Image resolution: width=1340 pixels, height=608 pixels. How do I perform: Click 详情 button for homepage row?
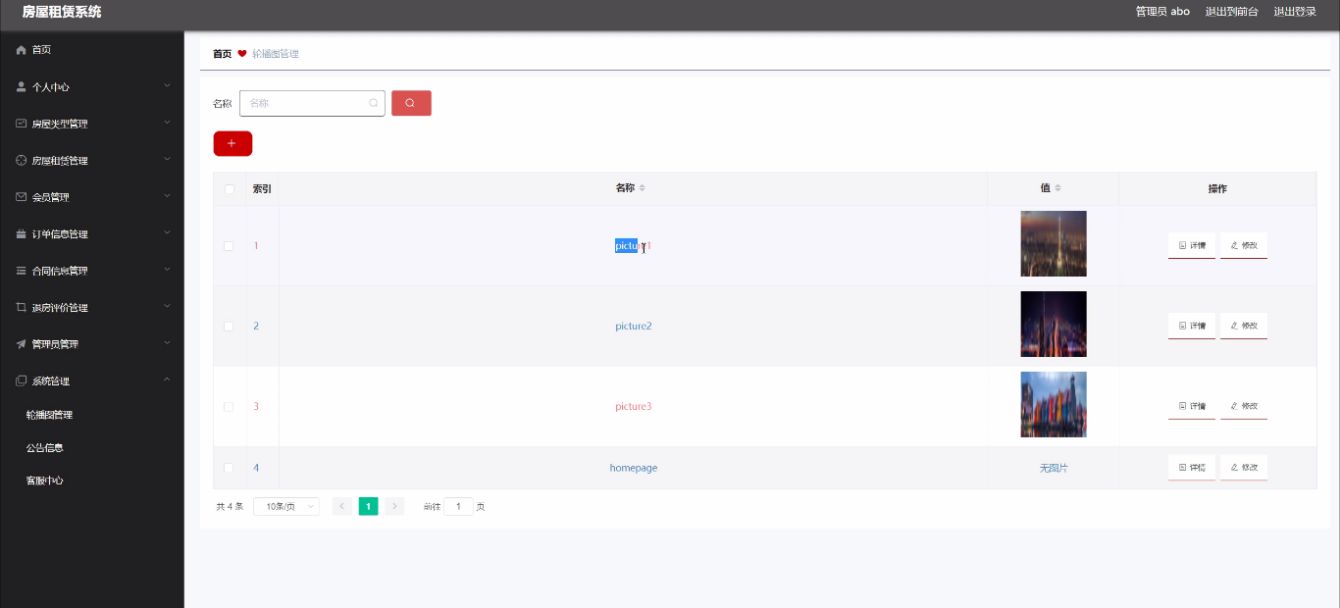point(1192,468)
